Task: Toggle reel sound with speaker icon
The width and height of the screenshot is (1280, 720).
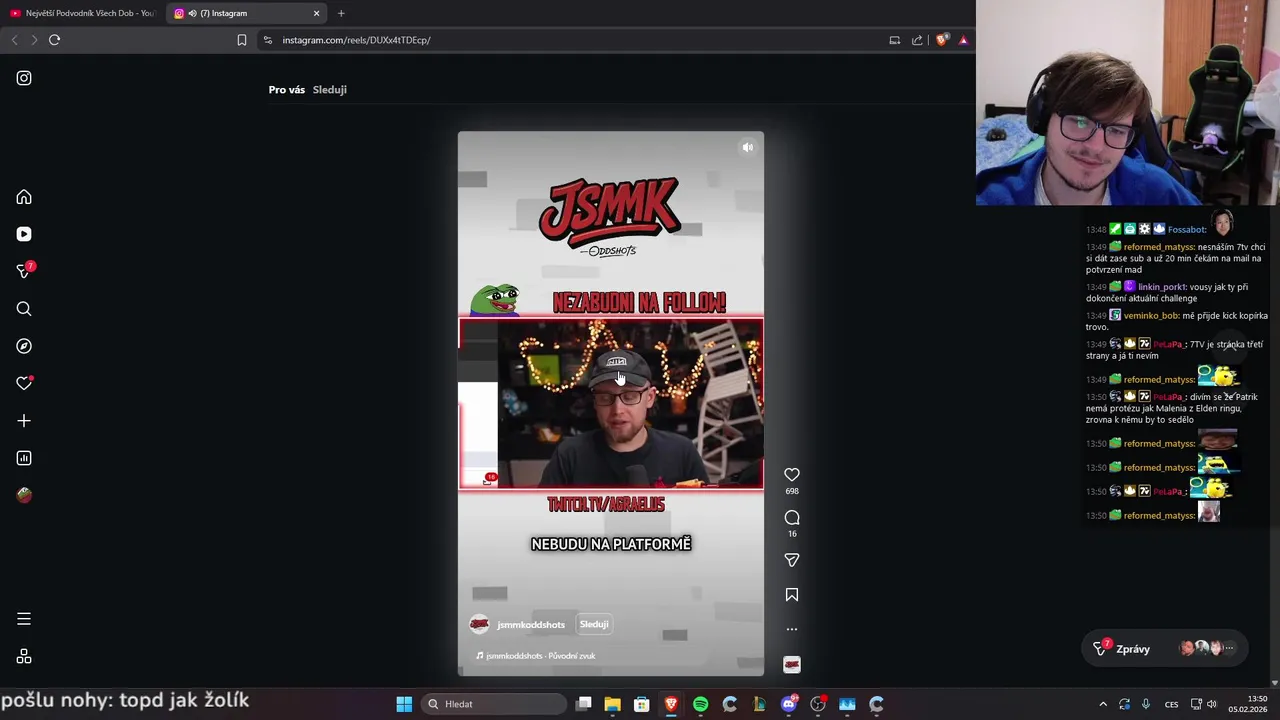Action: point(747,147)
